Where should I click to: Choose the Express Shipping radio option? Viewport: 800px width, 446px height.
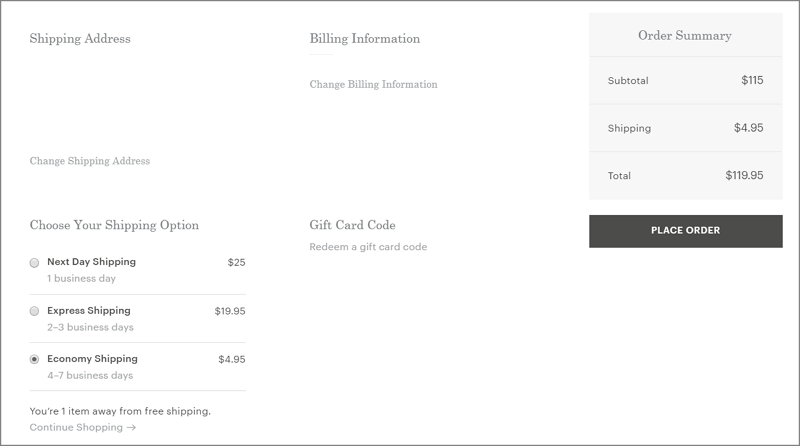(34, 311)
